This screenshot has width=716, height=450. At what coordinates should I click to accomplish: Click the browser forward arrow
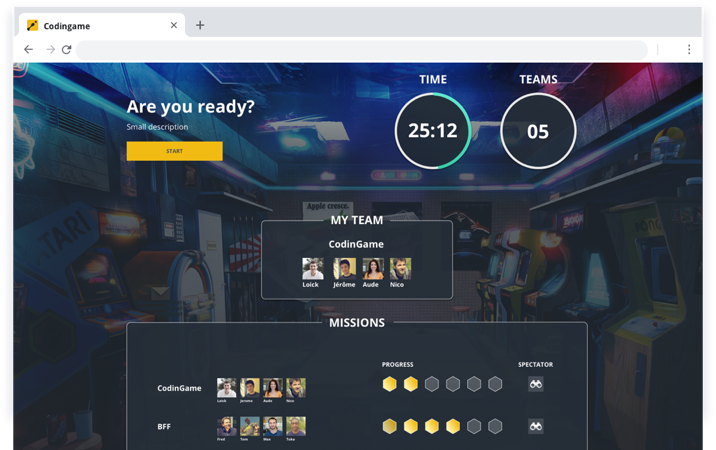(x=48, y=49)
